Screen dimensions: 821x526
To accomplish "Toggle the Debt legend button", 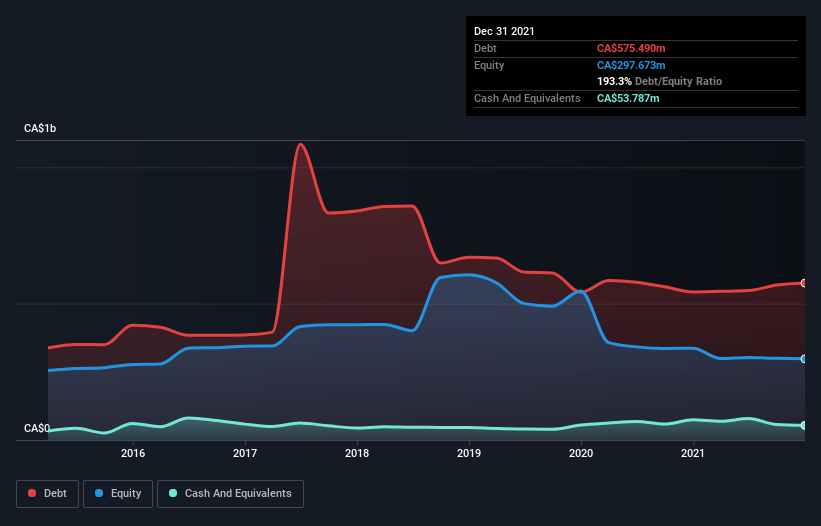I will [x=48, y=494].
